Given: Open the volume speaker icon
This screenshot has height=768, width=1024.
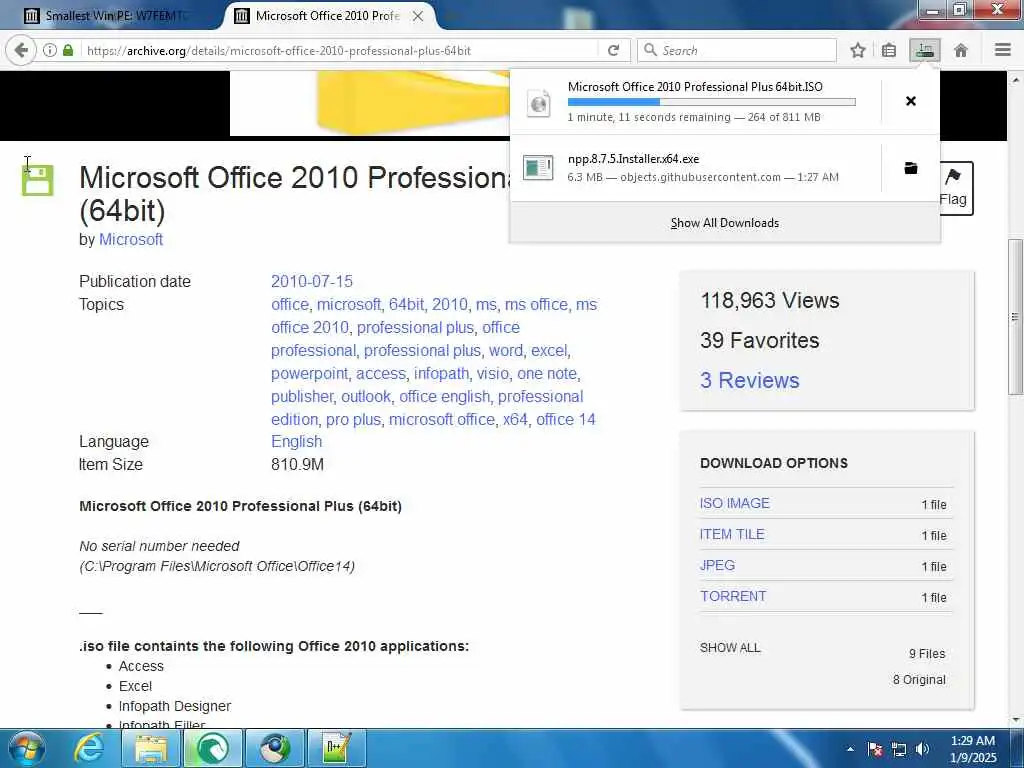Looking at the screenshot, I should [x=923, y=749].
